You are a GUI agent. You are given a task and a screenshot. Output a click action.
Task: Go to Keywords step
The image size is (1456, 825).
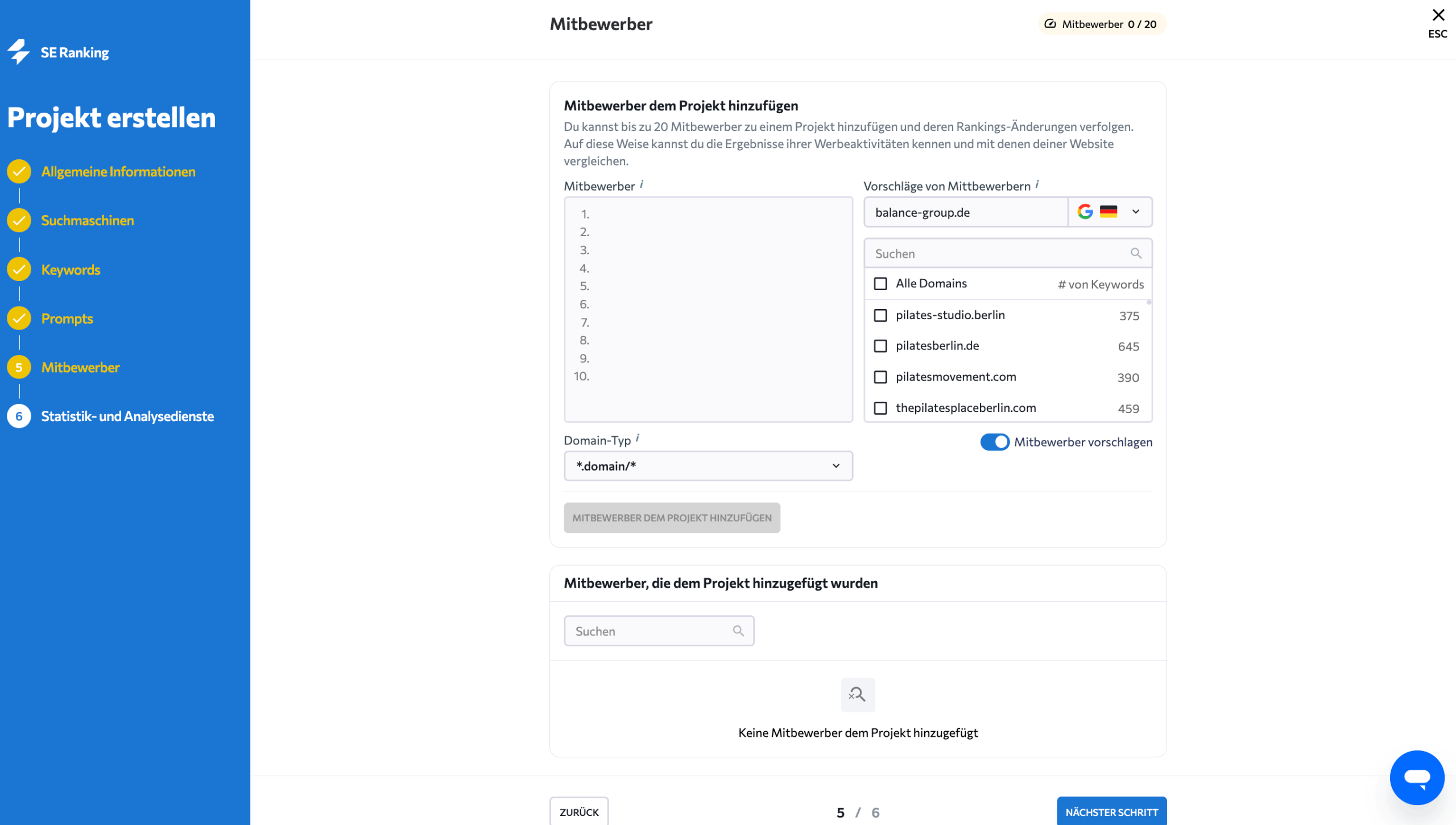pos(71,270)
